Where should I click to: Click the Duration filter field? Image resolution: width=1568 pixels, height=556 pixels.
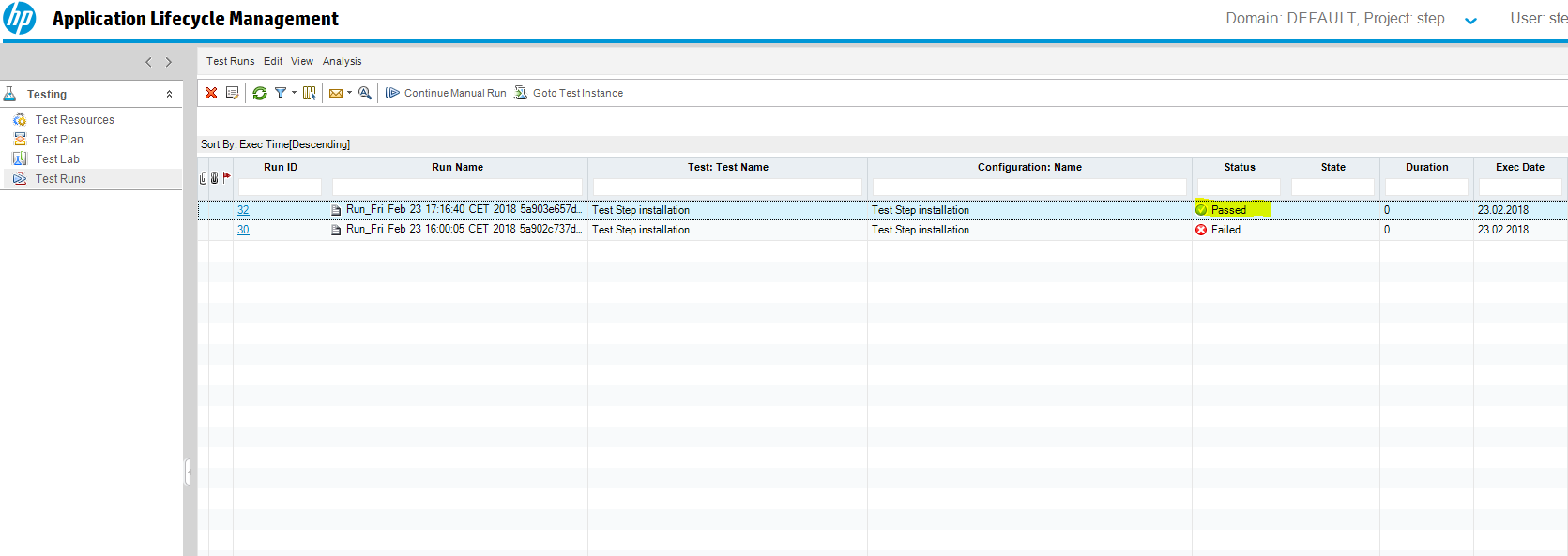1426,187
